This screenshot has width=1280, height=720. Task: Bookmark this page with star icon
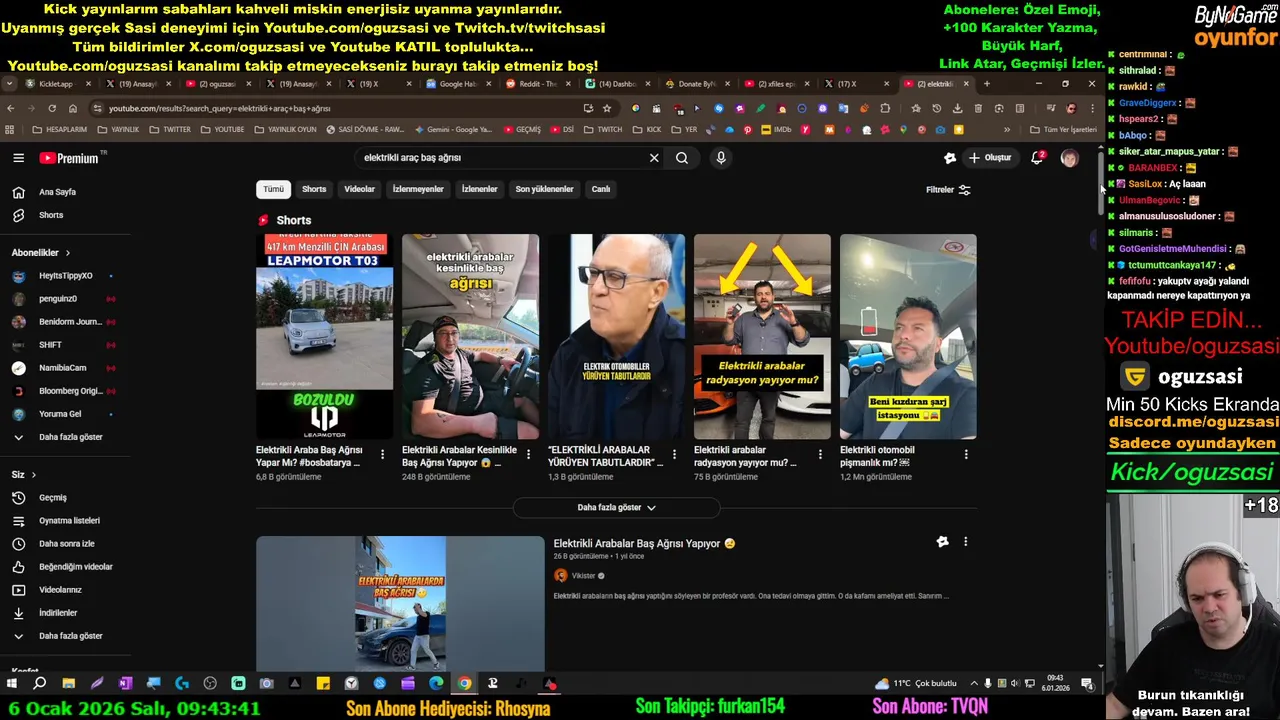pos(606,108)
